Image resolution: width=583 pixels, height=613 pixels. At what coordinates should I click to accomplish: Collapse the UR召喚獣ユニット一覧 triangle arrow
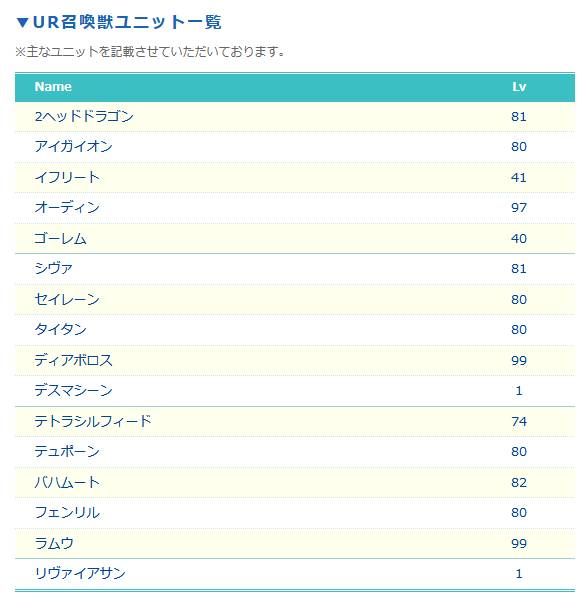coord(23,23)
